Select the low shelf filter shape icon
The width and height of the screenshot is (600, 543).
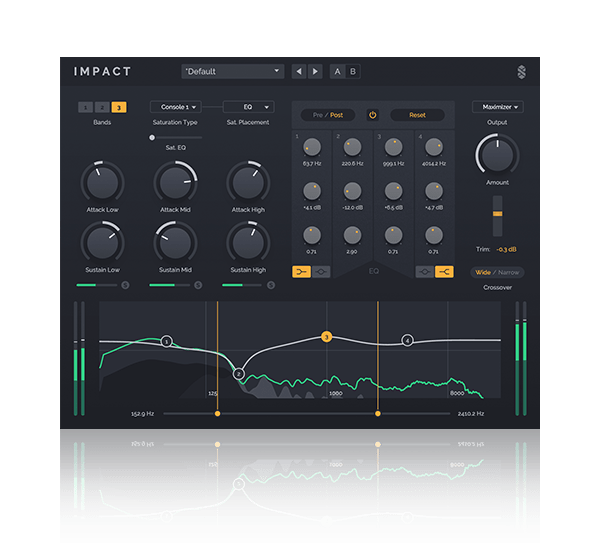click(302, 272)
